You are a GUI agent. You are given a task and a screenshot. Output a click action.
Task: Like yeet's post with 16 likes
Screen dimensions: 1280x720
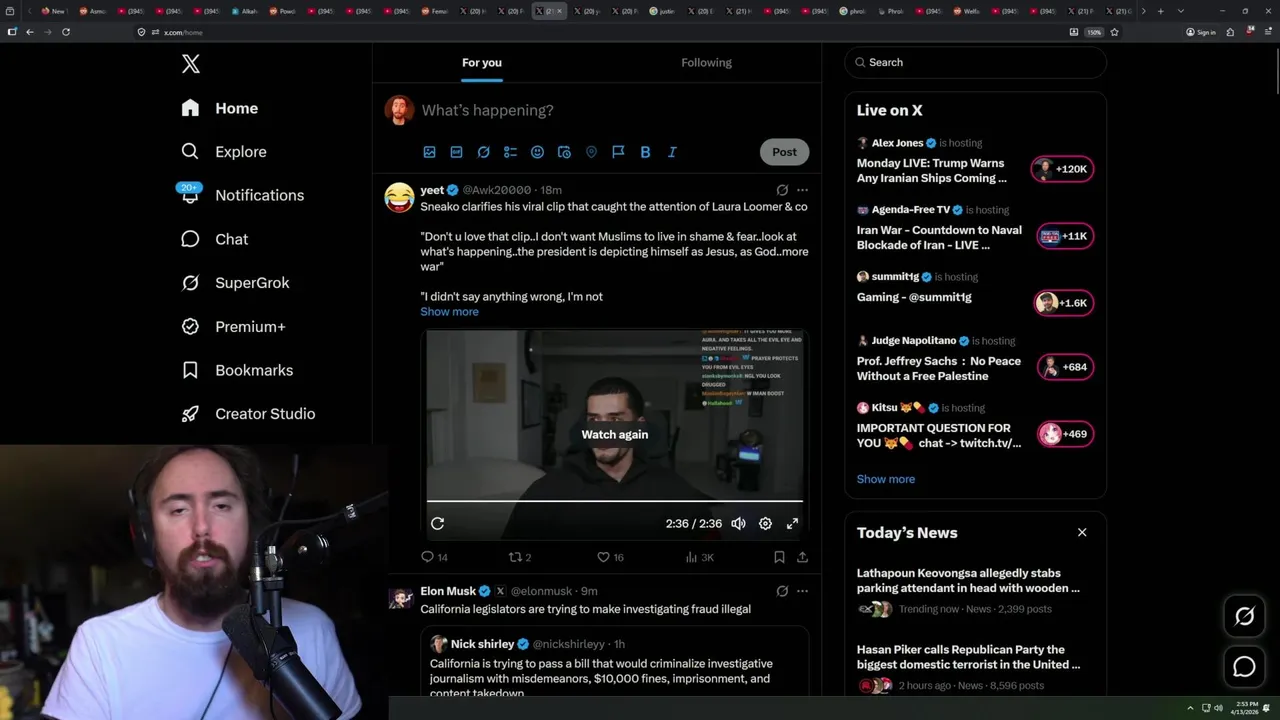(610, 557)
